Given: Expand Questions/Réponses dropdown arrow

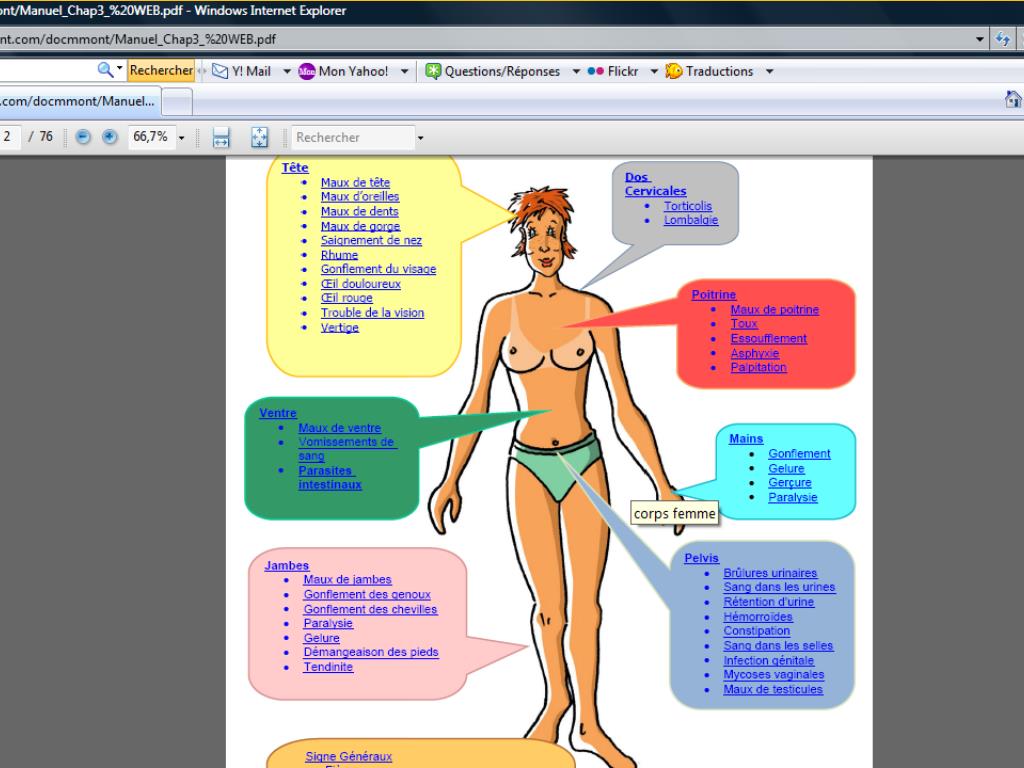Looking at the screenshot, I should pyautogui.click(x=576, y=71).
